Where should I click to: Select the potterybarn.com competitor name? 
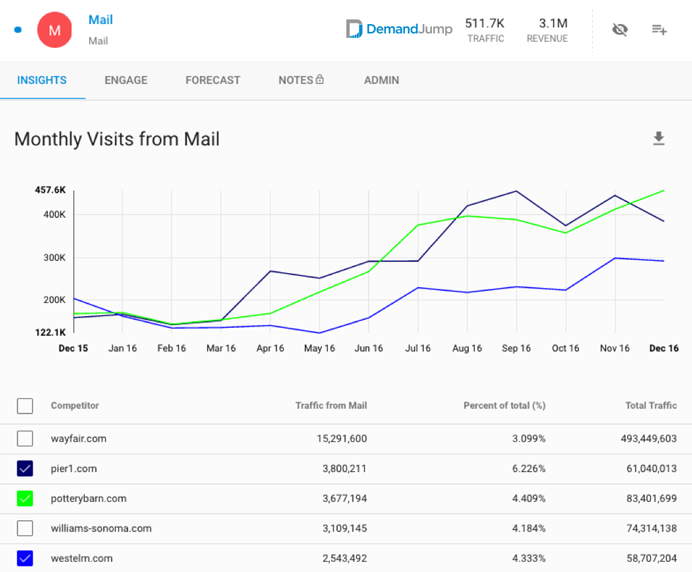pos(88,499)
